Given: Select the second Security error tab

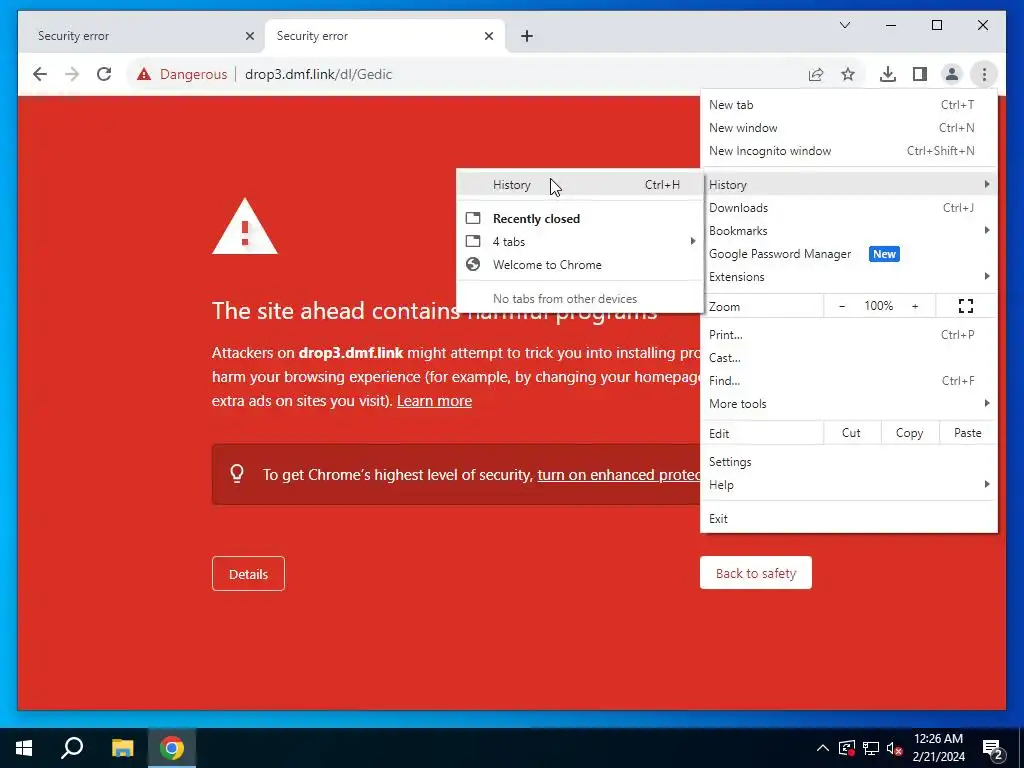Looking at the screenshot, I should click(x=384, y=36).
